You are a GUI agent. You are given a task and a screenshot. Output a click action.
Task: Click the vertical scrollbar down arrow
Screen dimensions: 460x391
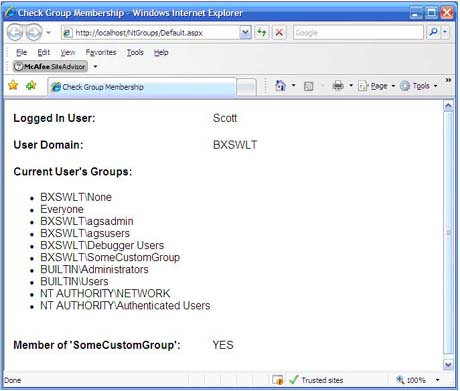[448, 365]
